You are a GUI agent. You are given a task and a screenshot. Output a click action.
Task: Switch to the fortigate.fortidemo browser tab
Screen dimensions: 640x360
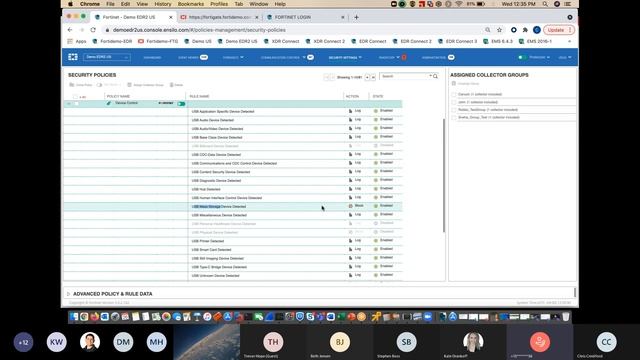[219, 17]
